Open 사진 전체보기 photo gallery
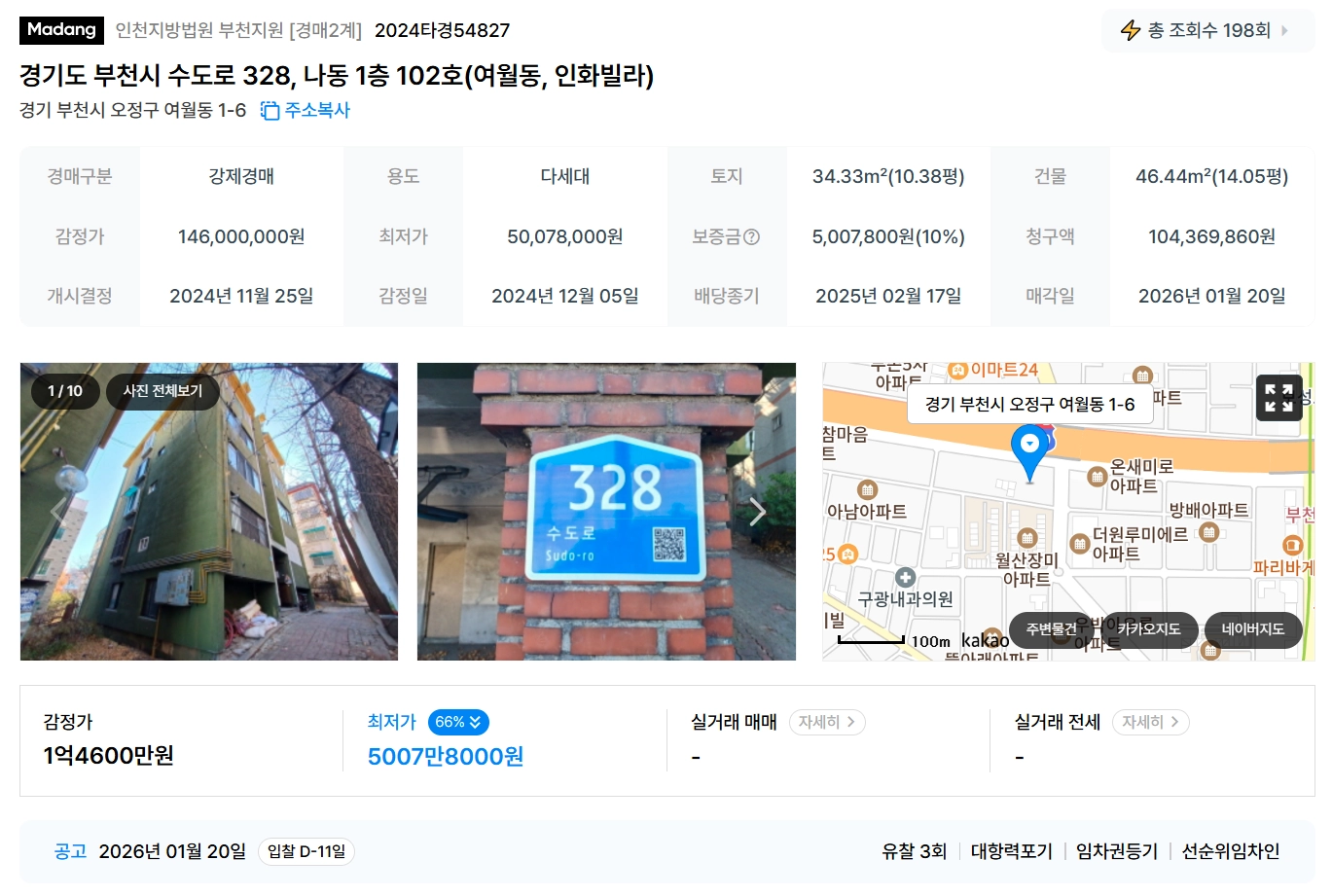Viewport: 1332px width, 896px height. (x=162, y=391)
